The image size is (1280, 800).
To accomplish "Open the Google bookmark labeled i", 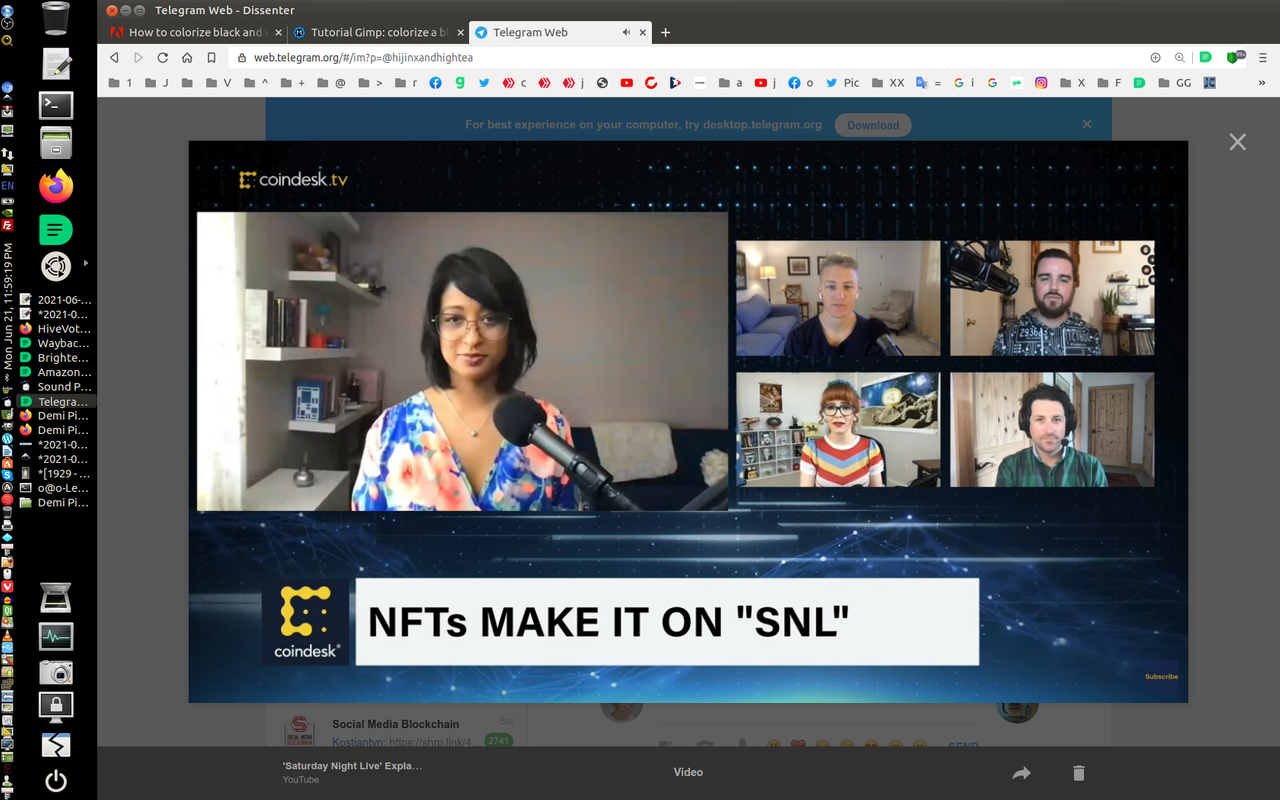I will tap(964, 83).
